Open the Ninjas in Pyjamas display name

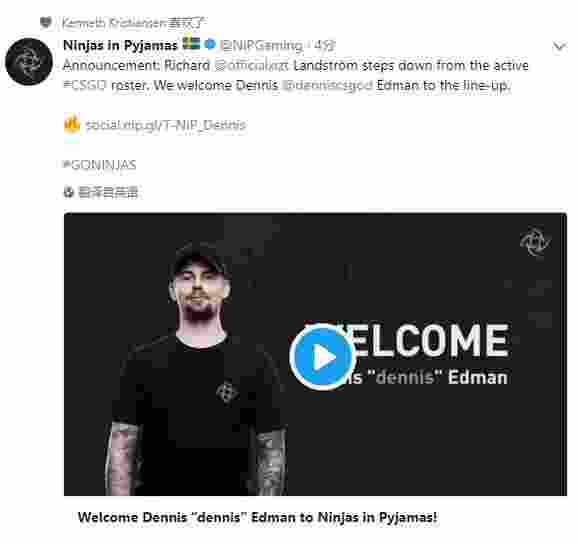pos(121,46)
